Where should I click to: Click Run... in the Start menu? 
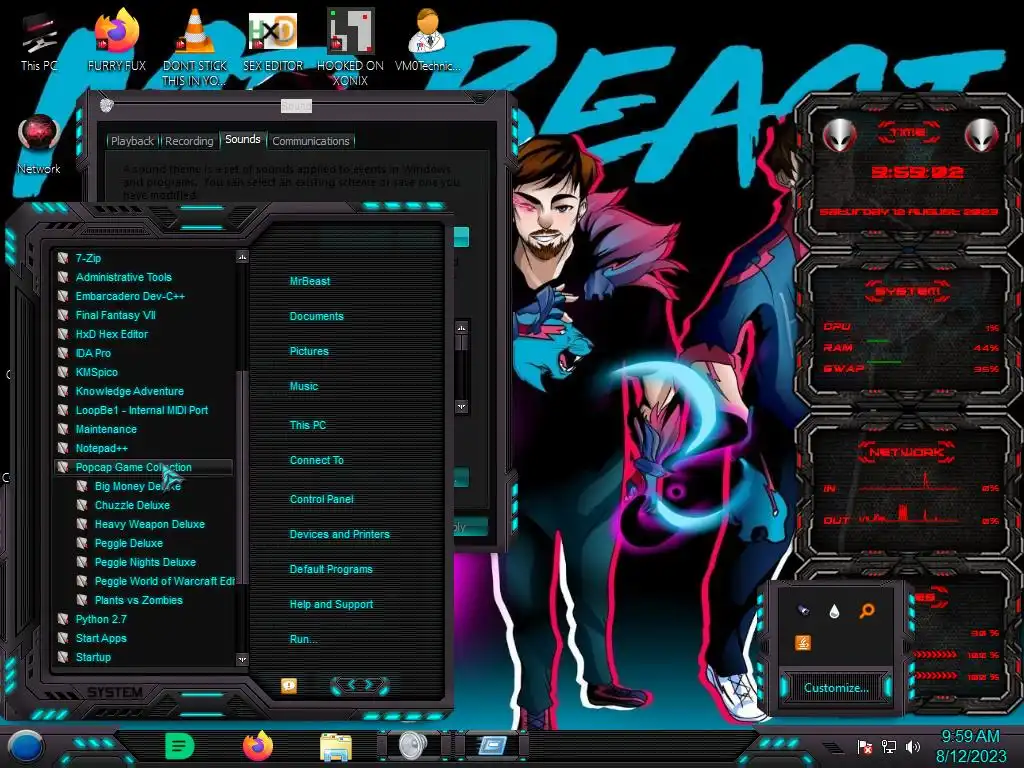(x=304, y=639)
